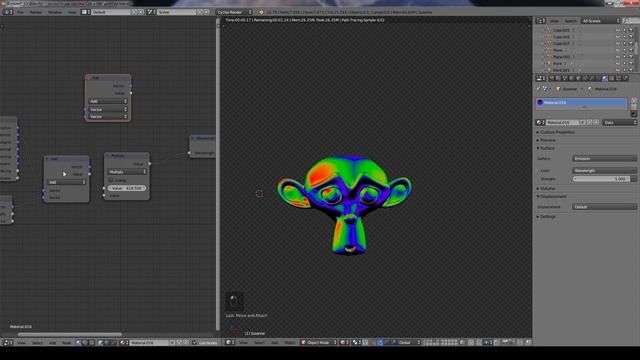Toggle visibility eye for Plane
Screen dimensions: 640x360
[x=618, y=50]
